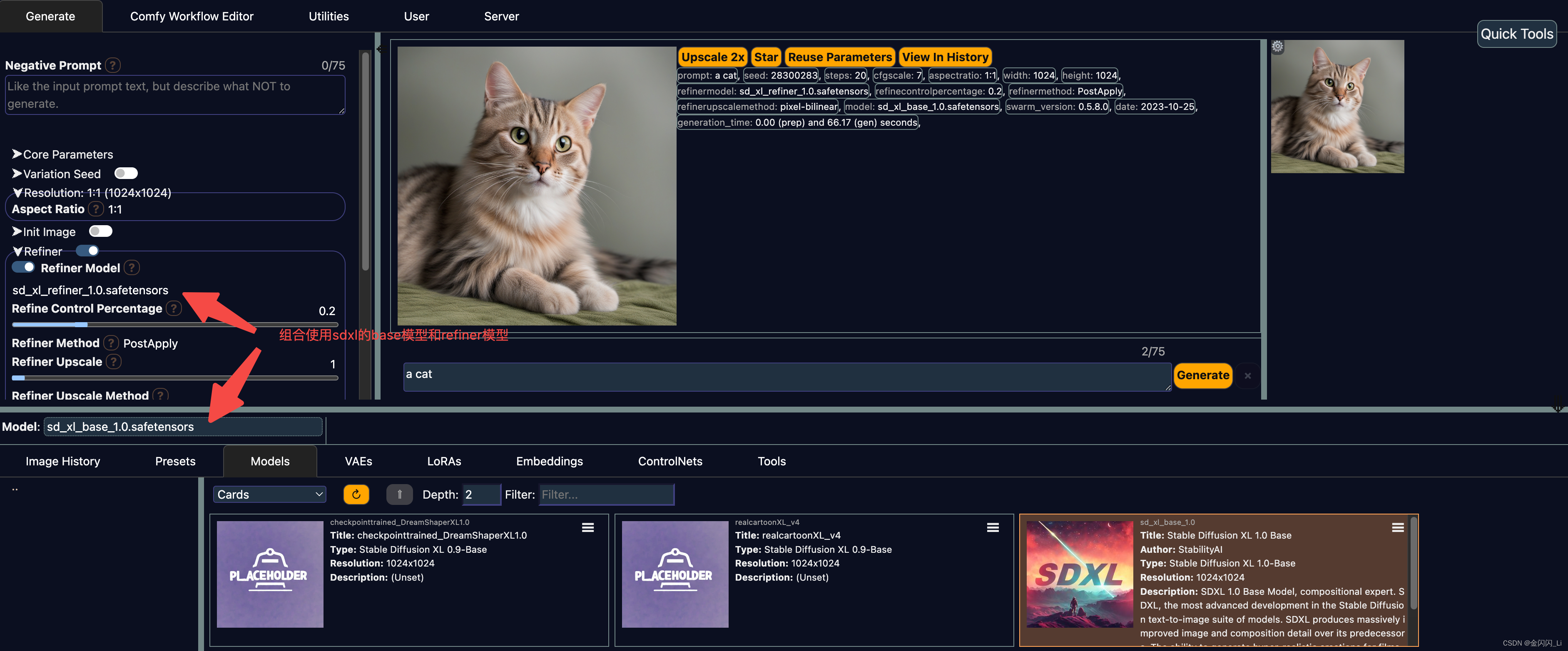Click the Upscale 2x button

point(712,57)
